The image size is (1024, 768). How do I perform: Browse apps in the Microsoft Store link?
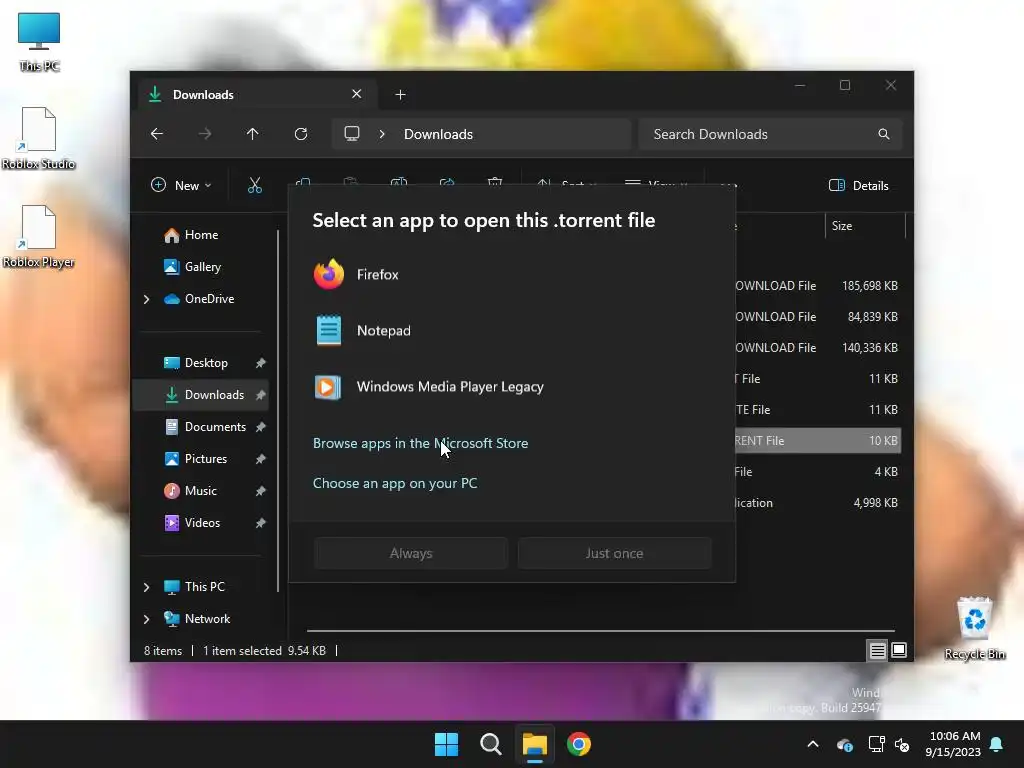420,443
